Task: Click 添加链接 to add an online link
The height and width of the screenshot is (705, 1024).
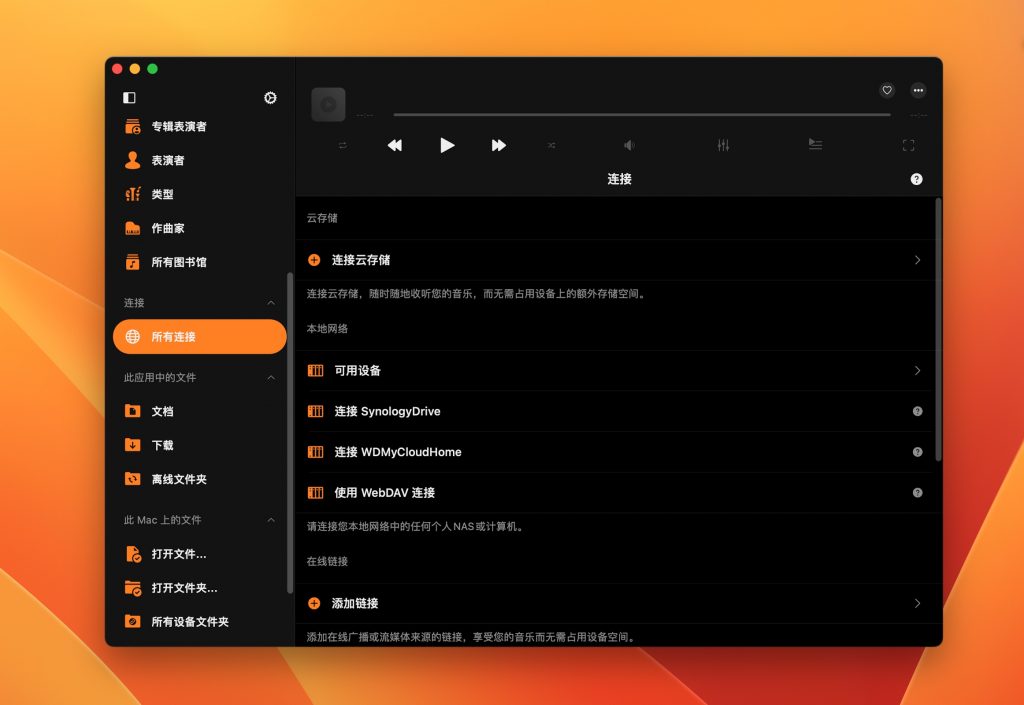Action: coord(355,604)
